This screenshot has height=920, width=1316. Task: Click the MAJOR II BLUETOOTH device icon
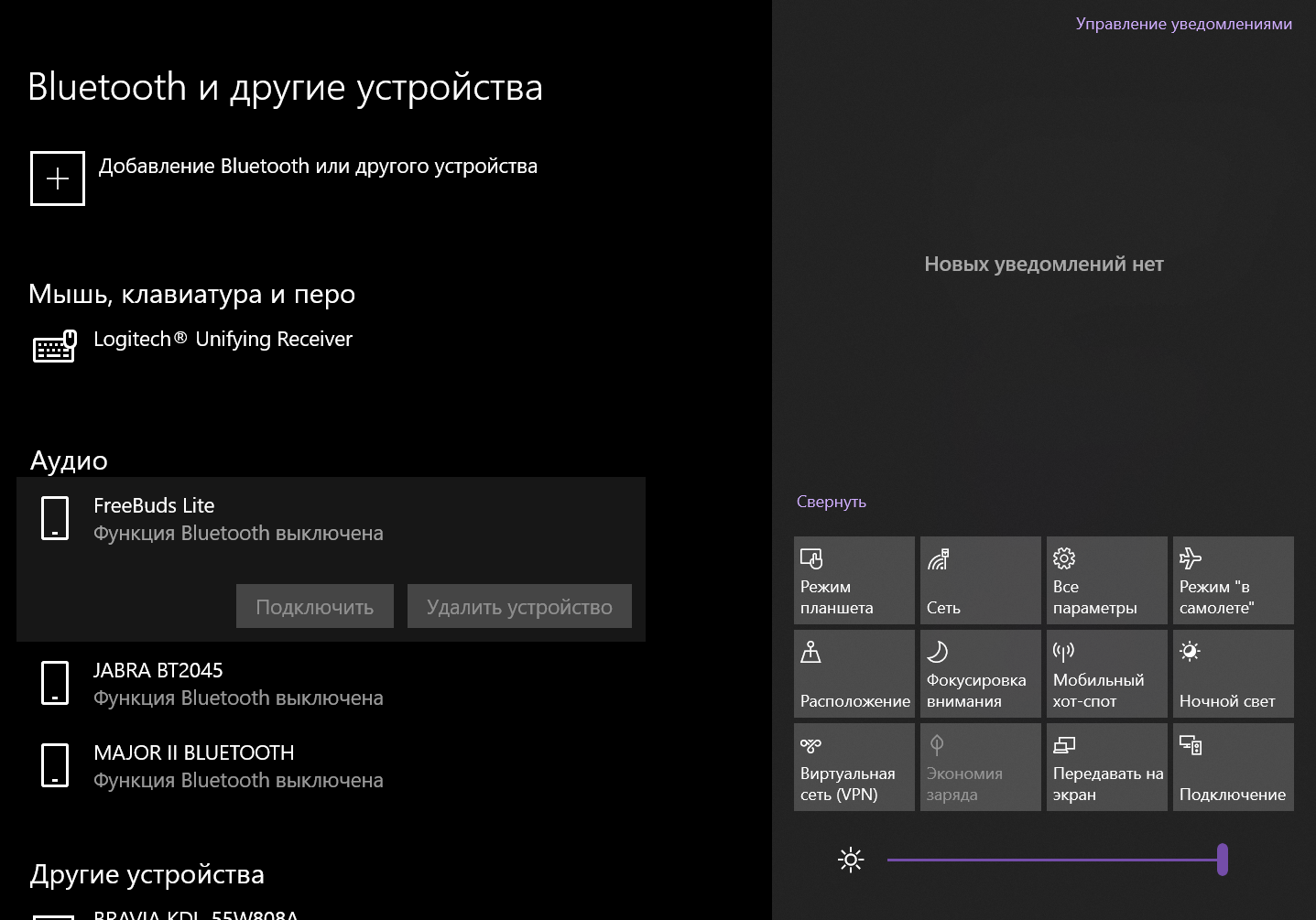point(55,765)
